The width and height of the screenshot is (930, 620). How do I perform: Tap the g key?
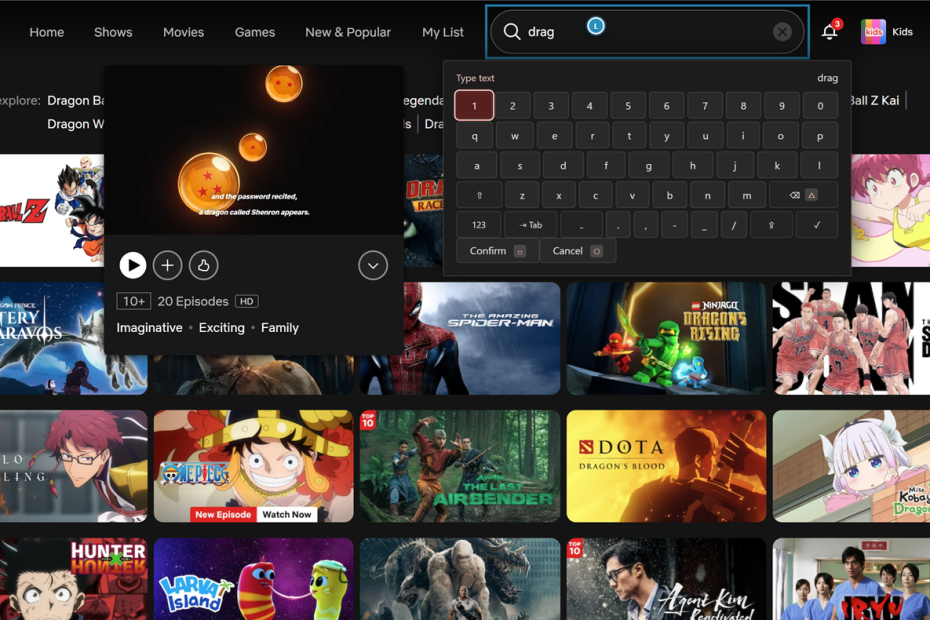648,166
